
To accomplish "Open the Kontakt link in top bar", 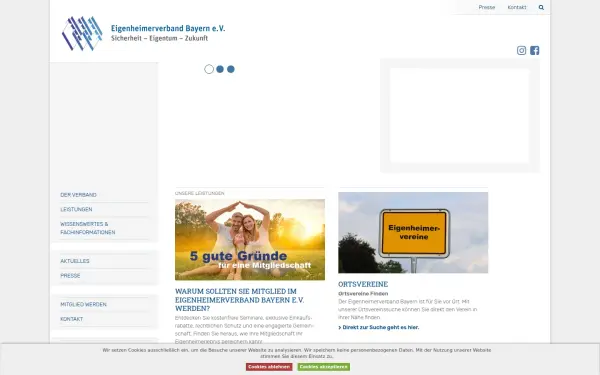I will tap(517, 7).
